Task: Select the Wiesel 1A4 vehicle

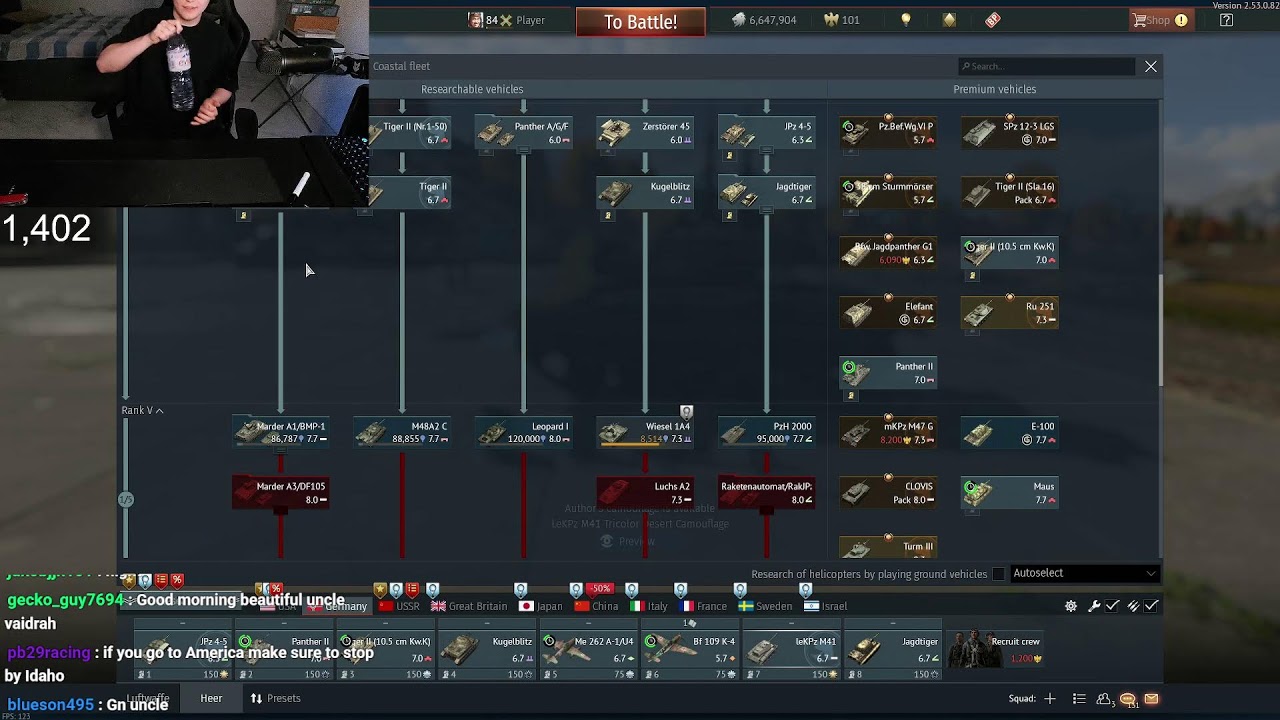Action: pos(645,433)
